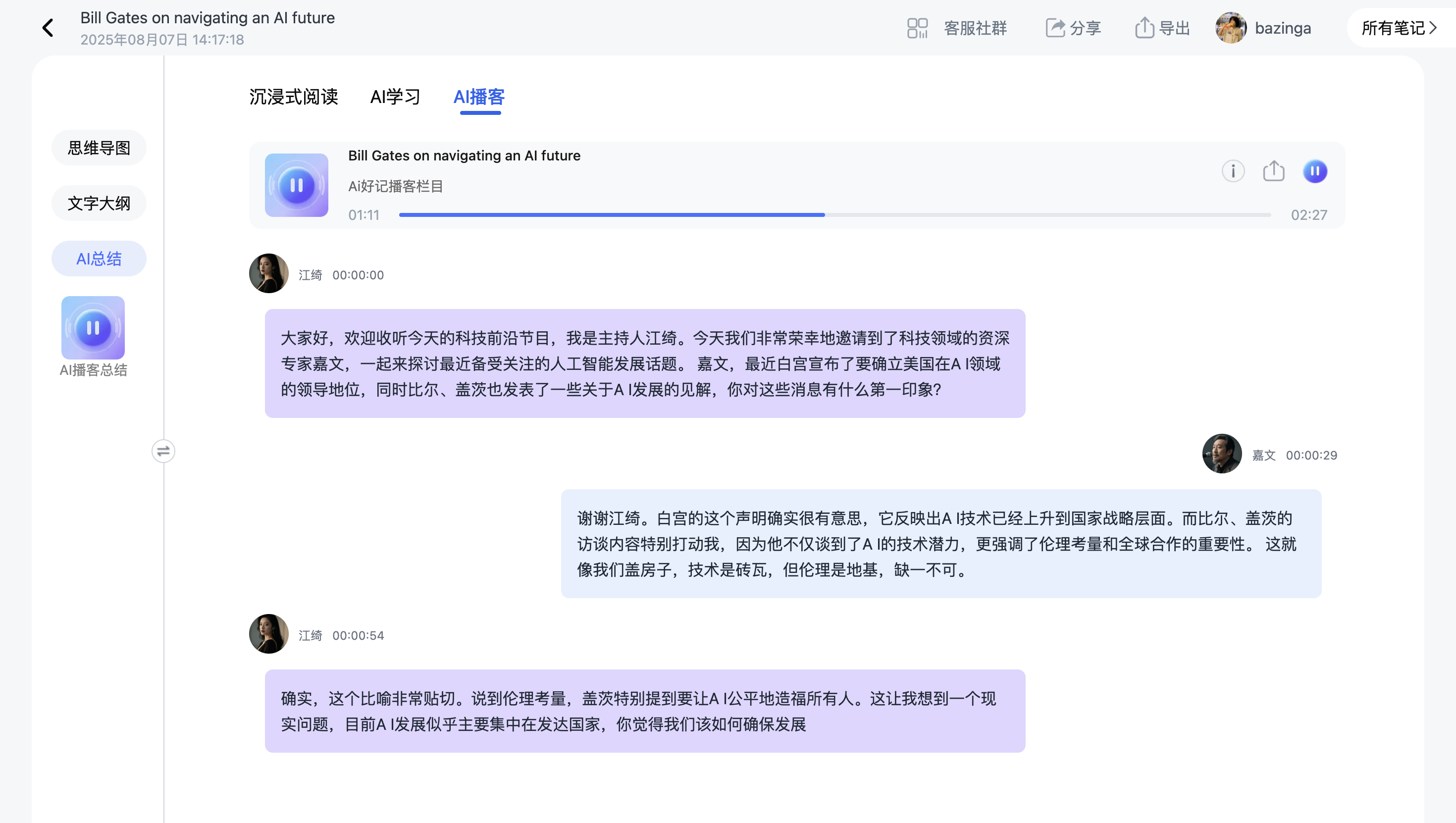This screenshot has width=1456, height=823.
Task: Click the total duration 02:27
Action: point(1309,215)
